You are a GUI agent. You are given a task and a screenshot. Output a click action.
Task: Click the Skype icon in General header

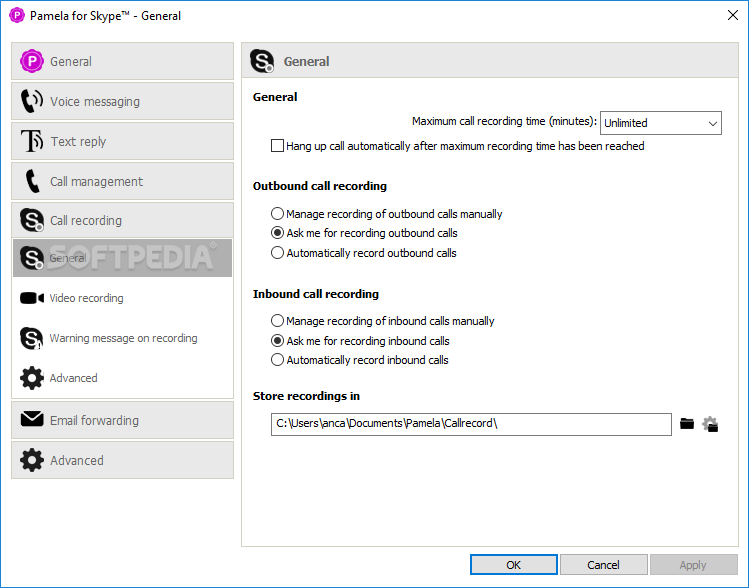pos(262,61)
